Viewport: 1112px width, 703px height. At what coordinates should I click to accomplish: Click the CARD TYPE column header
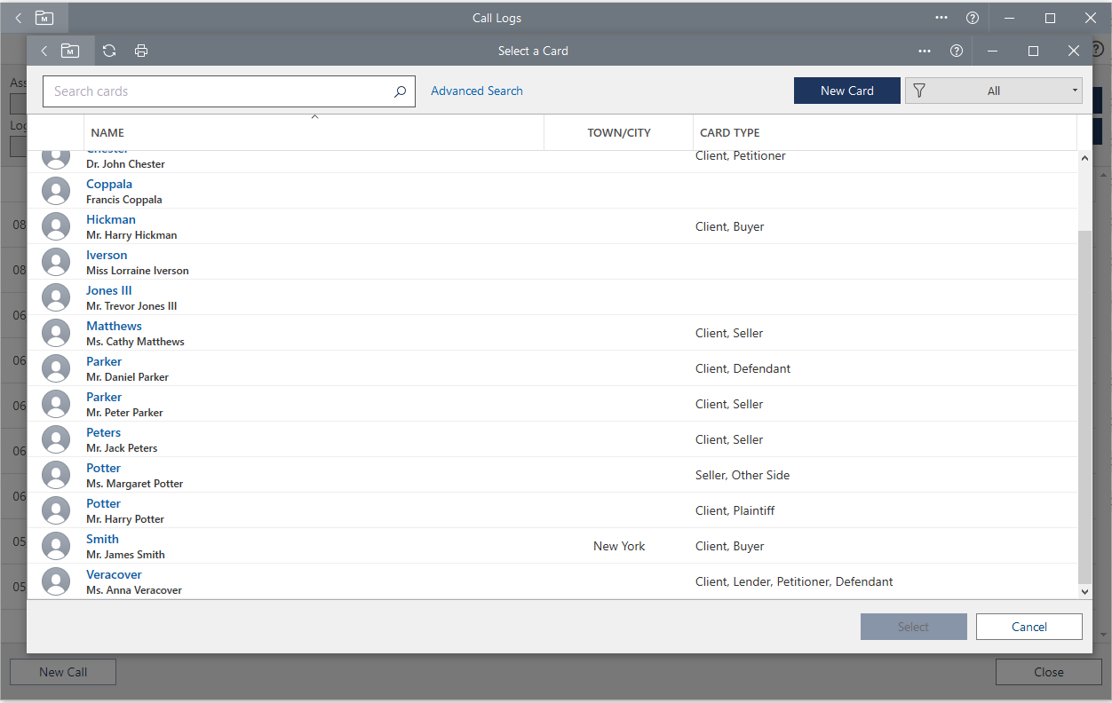(730, 133)
